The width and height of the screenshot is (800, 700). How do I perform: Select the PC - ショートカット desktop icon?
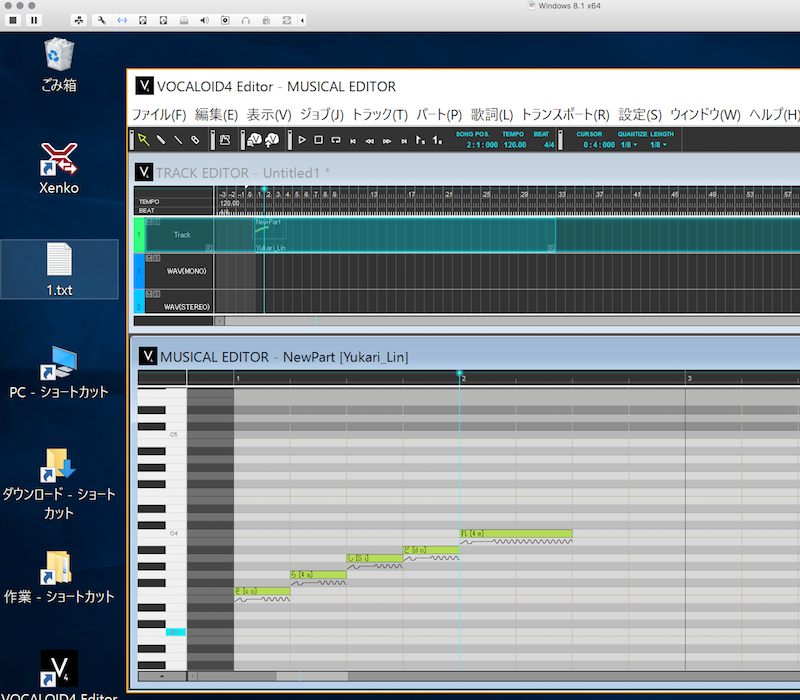point(59,372)
